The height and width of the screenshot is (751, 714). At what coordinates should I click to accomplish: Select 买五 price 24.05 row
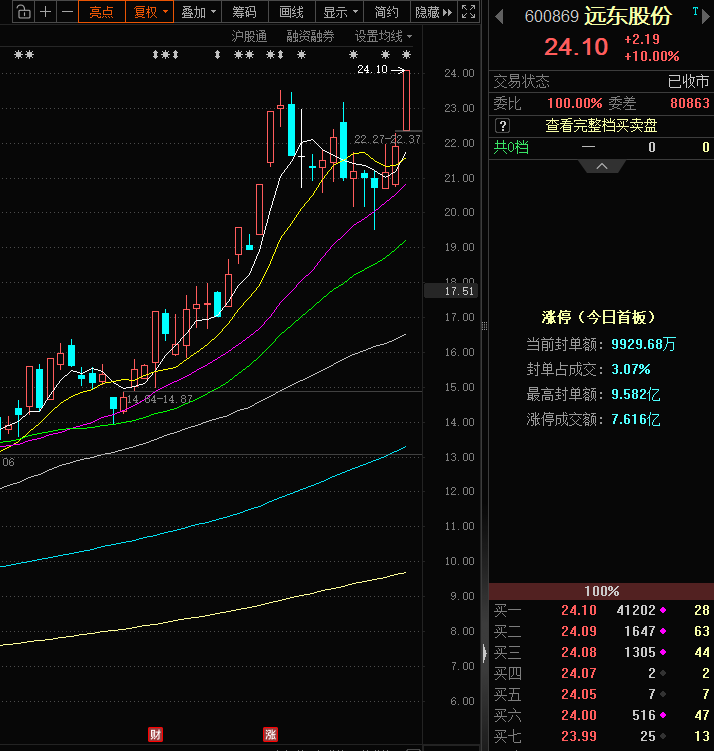click(601, 694)
